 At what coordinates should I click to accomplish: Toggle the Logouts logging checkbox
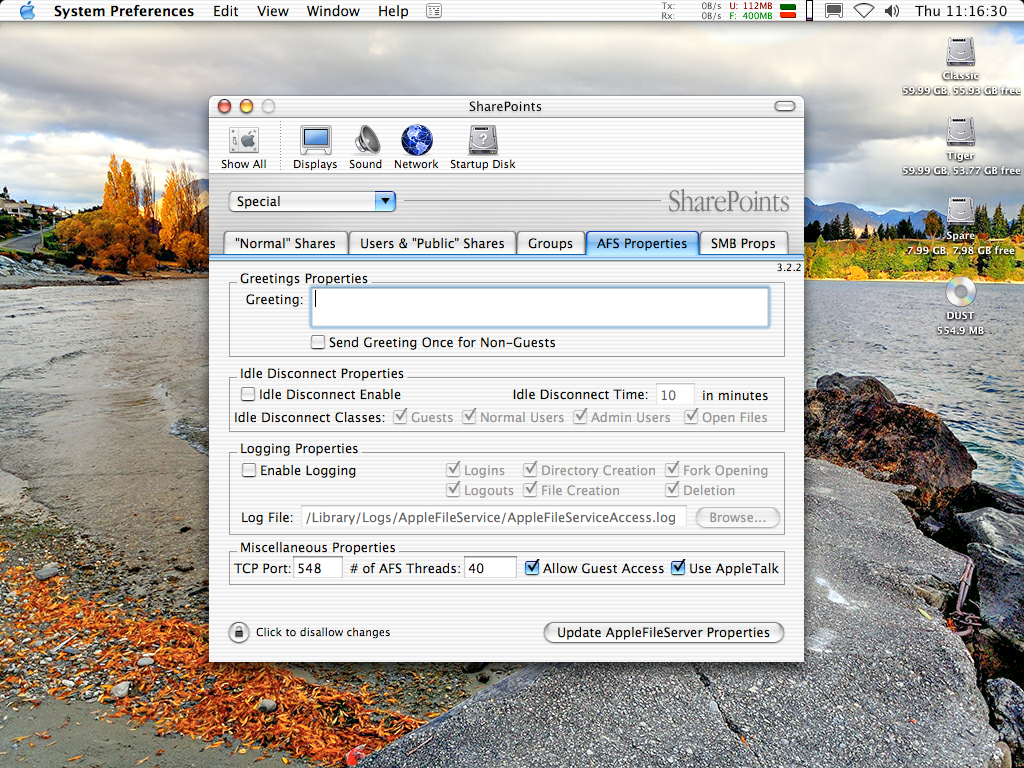click(x=453, y=489)
